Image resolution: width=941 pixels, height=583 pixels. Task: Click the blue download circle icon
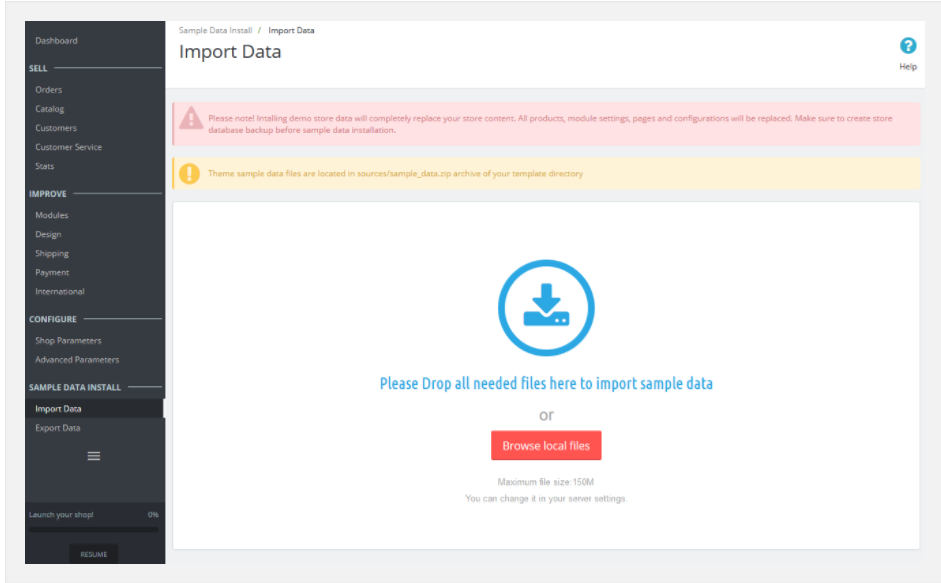[546, 307]
